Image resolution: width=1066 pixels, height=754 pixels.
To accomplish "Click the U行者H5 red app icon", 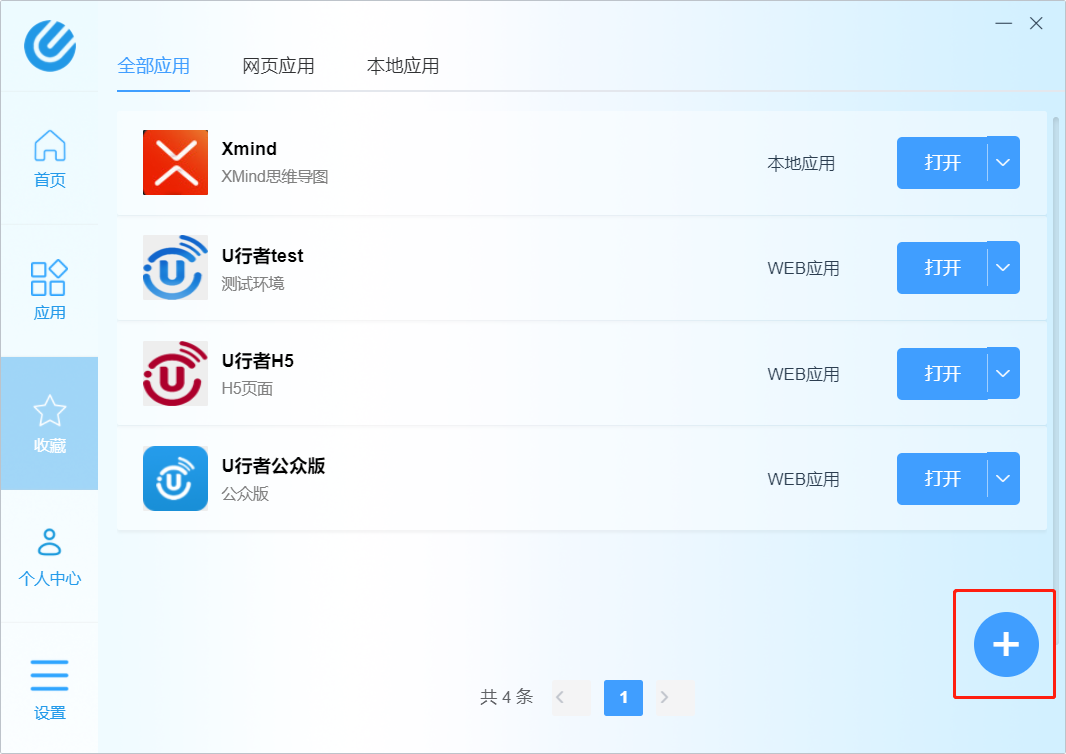I will (175, 373).
